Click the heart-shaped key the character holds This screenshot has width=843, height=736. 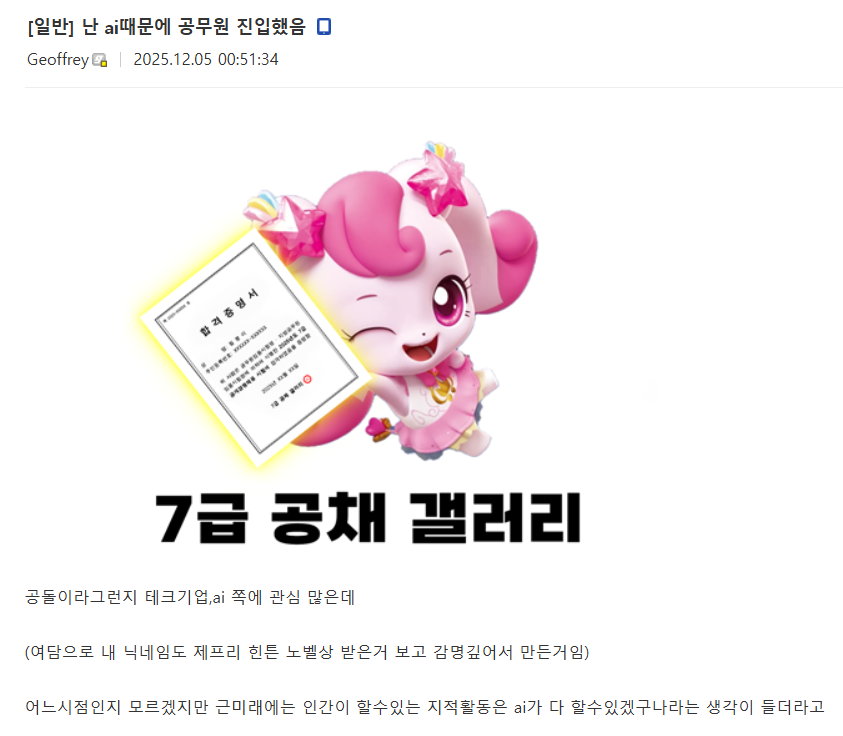[x=383, y=428]
